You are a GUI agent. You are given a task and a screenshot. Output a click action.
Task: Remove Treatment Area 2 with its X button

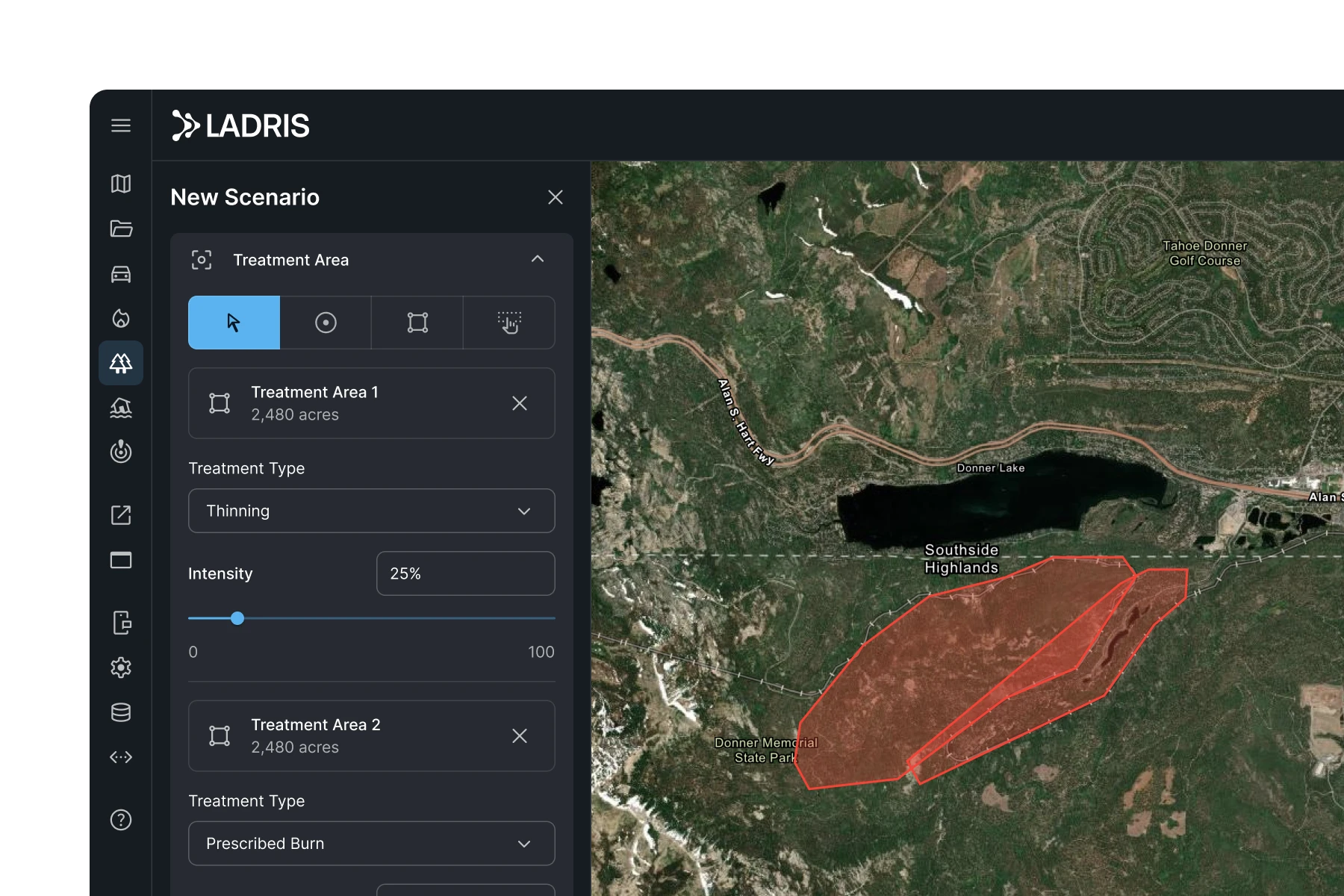coord(520,735)
